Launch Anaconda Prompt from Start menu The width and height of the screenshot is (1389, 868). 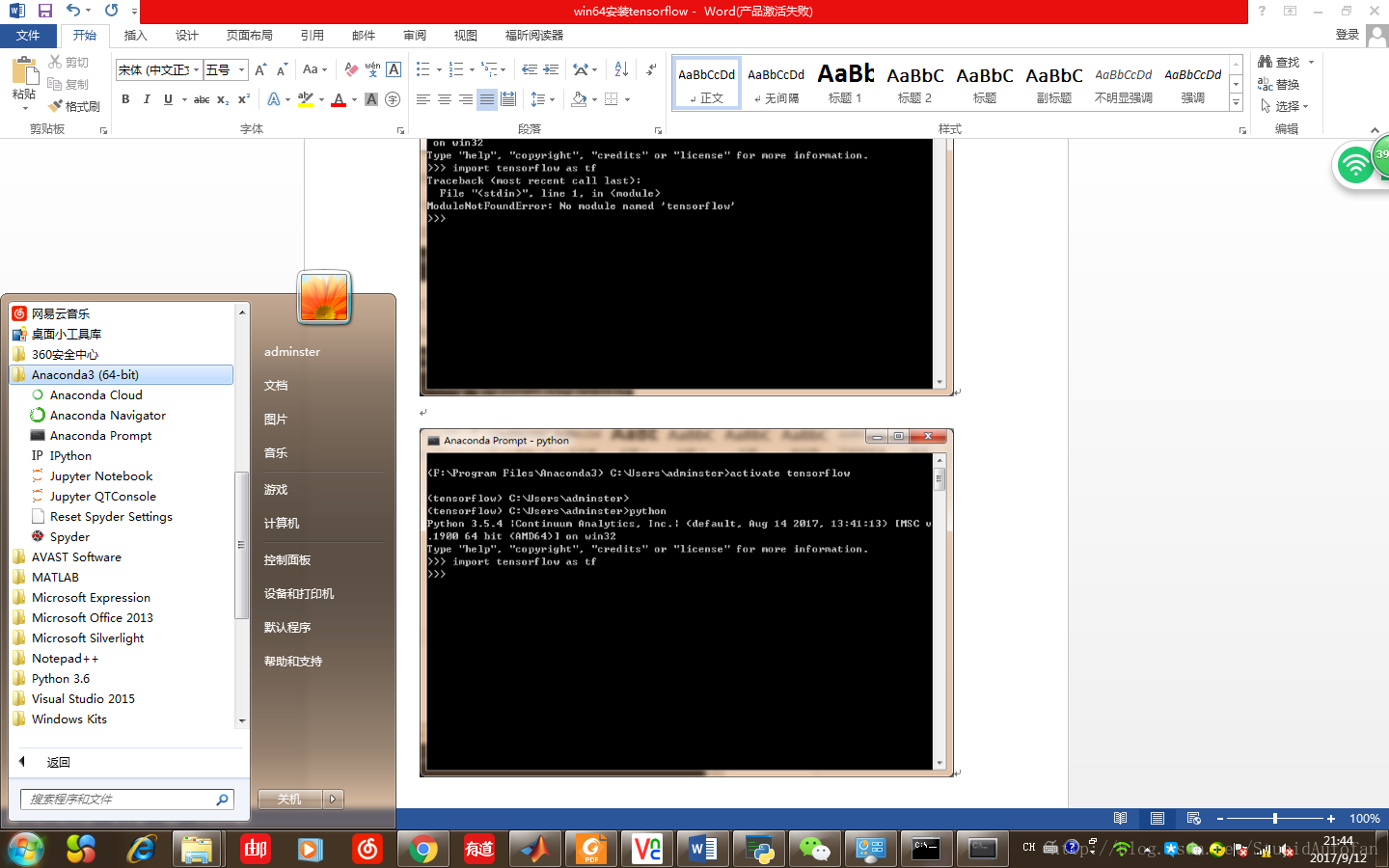tap(100, 435)
